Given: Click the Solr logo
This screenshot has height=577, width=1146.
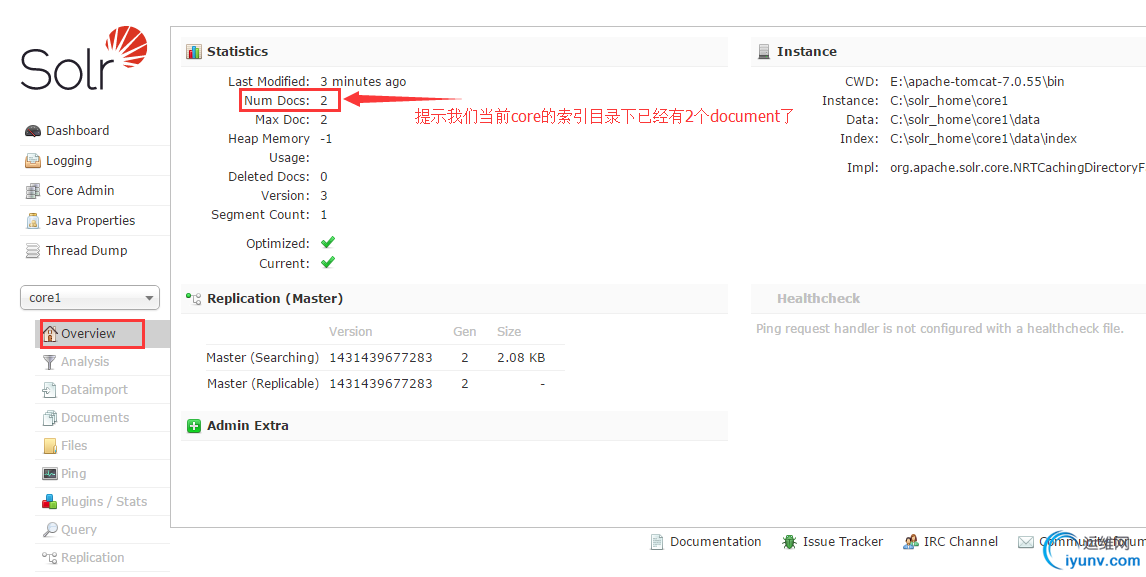Looking at the screenshot, I should coord(85,59).
